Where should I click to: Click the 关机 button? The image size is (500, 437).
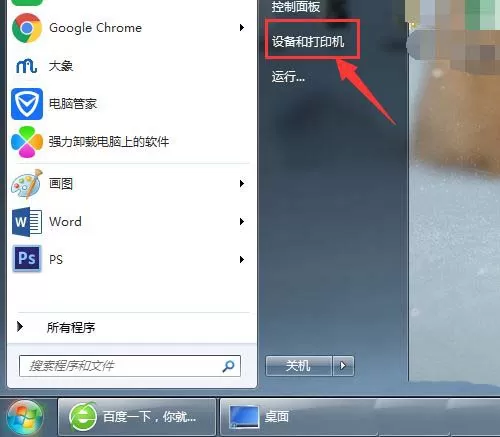[x=299, y=366]
